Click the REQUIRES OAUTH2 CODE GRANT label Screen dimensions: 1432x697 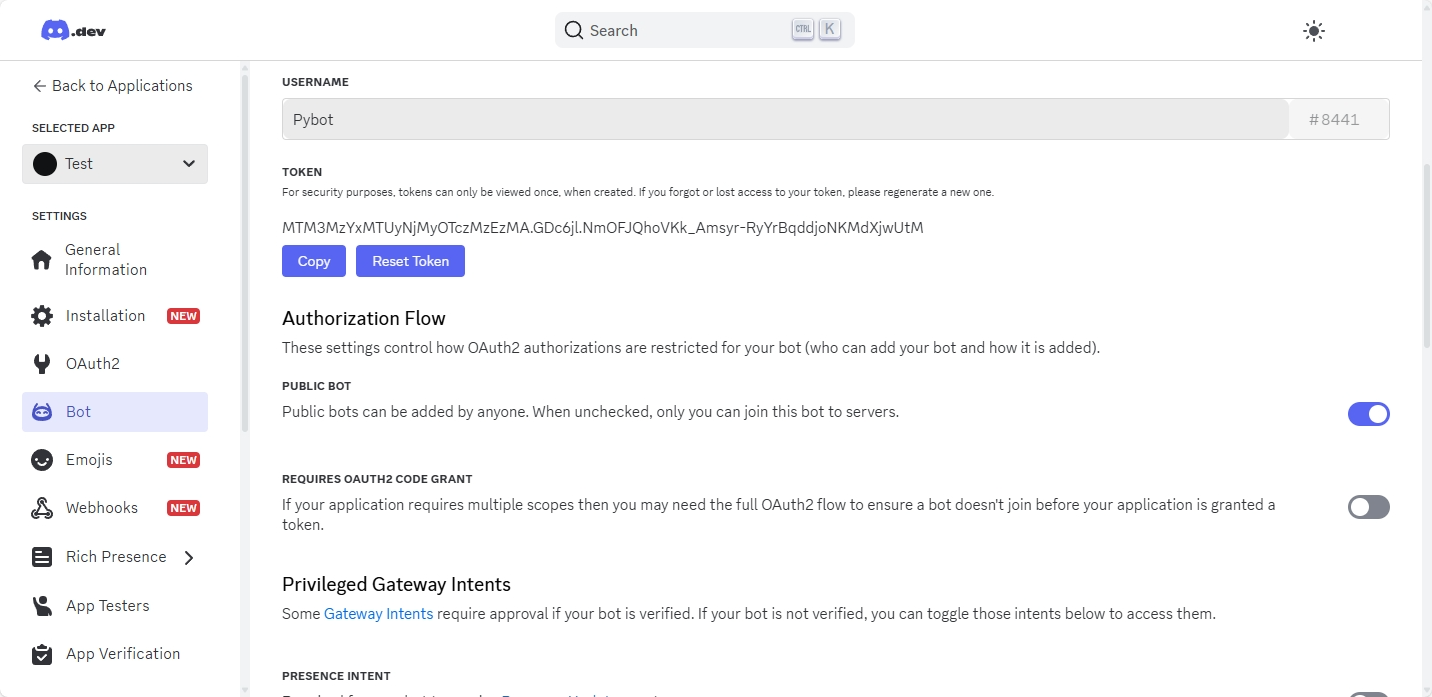pos(377,479)
